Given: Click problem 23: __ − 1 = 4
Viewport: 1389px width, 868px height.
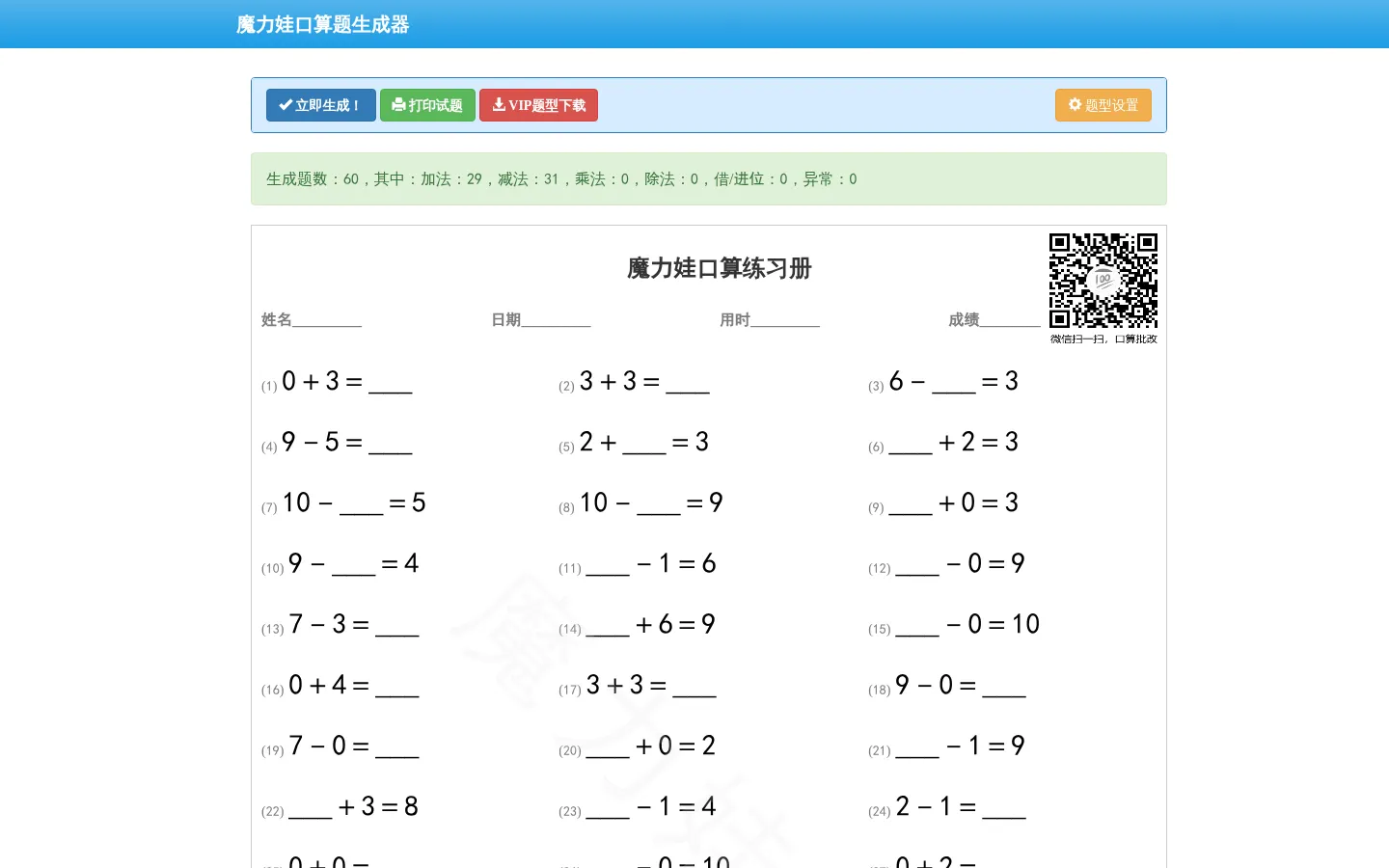Looking at the screenshot, I should pos(638,807).
